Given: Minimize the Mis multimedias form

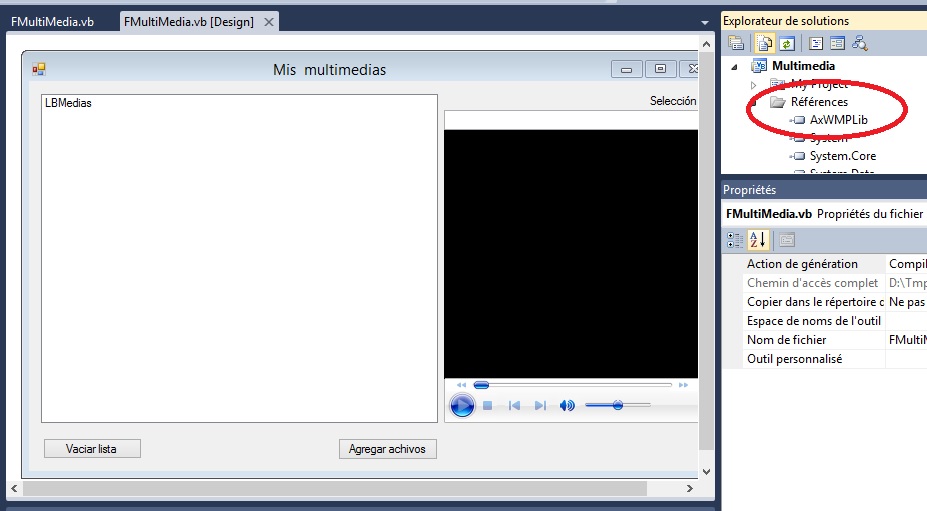Looking at the screenshot, I should click(x=626, y=69).
